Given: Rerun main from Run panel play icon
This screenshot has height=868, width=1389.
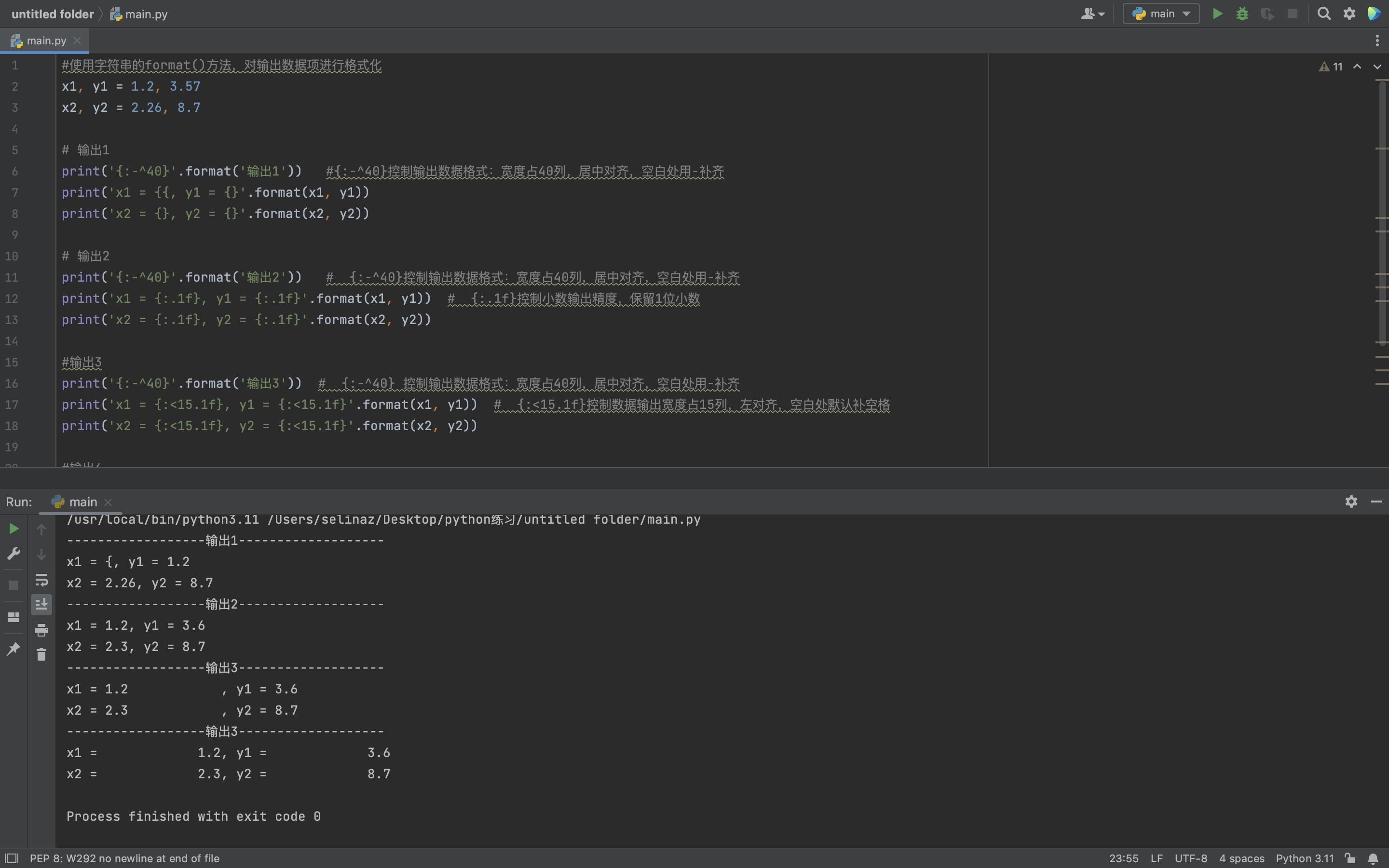Looking at the screenshot, I should click(x=13, y=529).
